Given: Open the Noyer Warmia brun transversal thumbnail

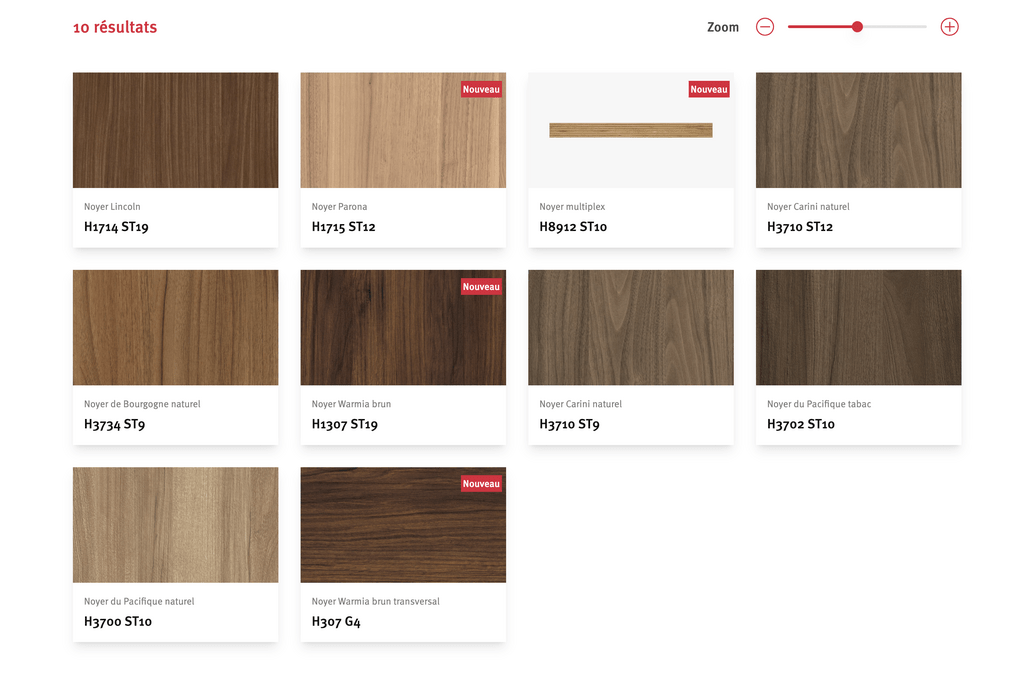Looking at the screenshot, I should pyautogui.click(x=403, y=525).
